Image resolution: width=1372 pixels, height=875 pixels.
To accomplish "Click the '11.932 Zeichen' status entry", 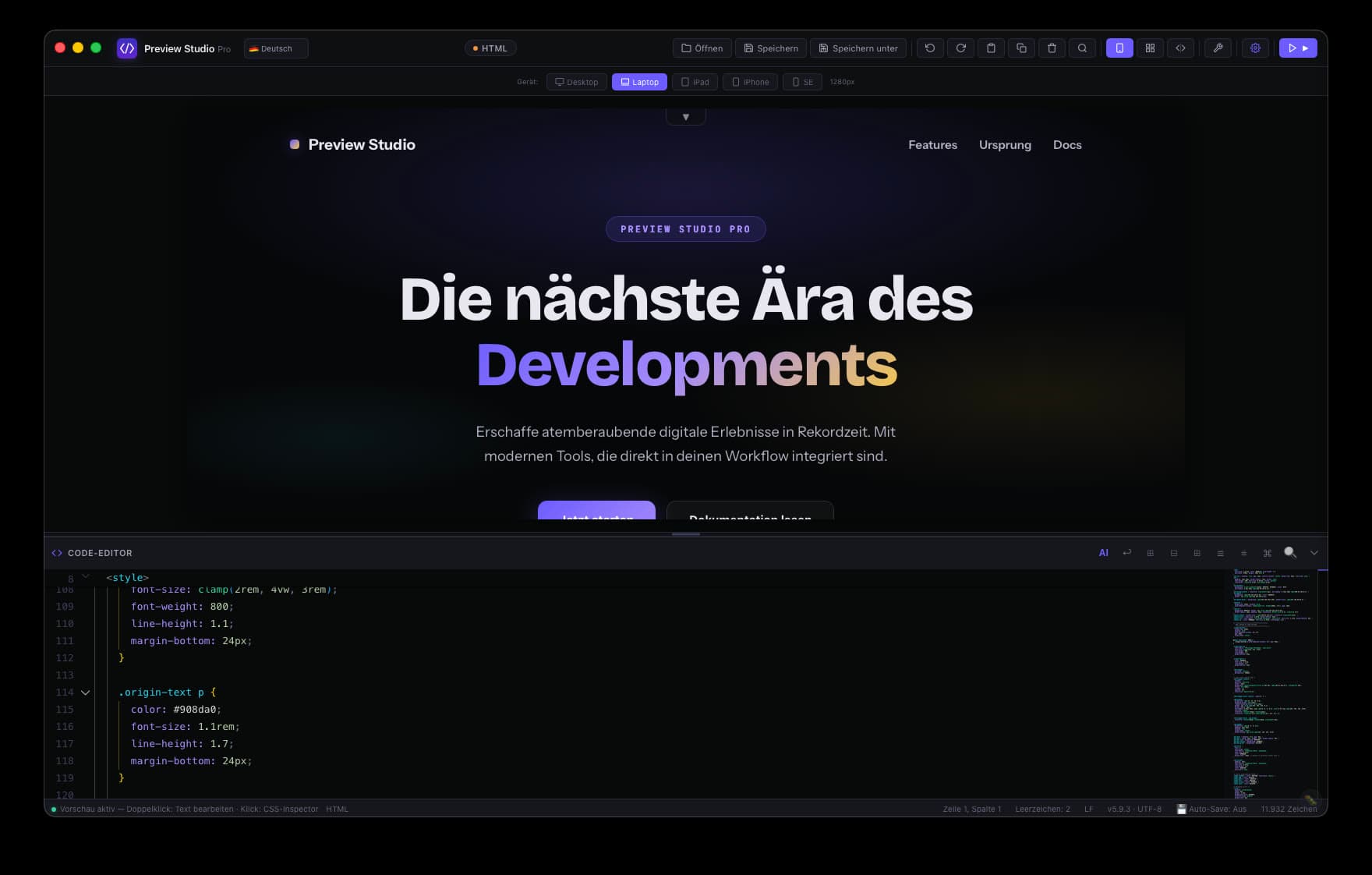I will tap(1289, 809).
